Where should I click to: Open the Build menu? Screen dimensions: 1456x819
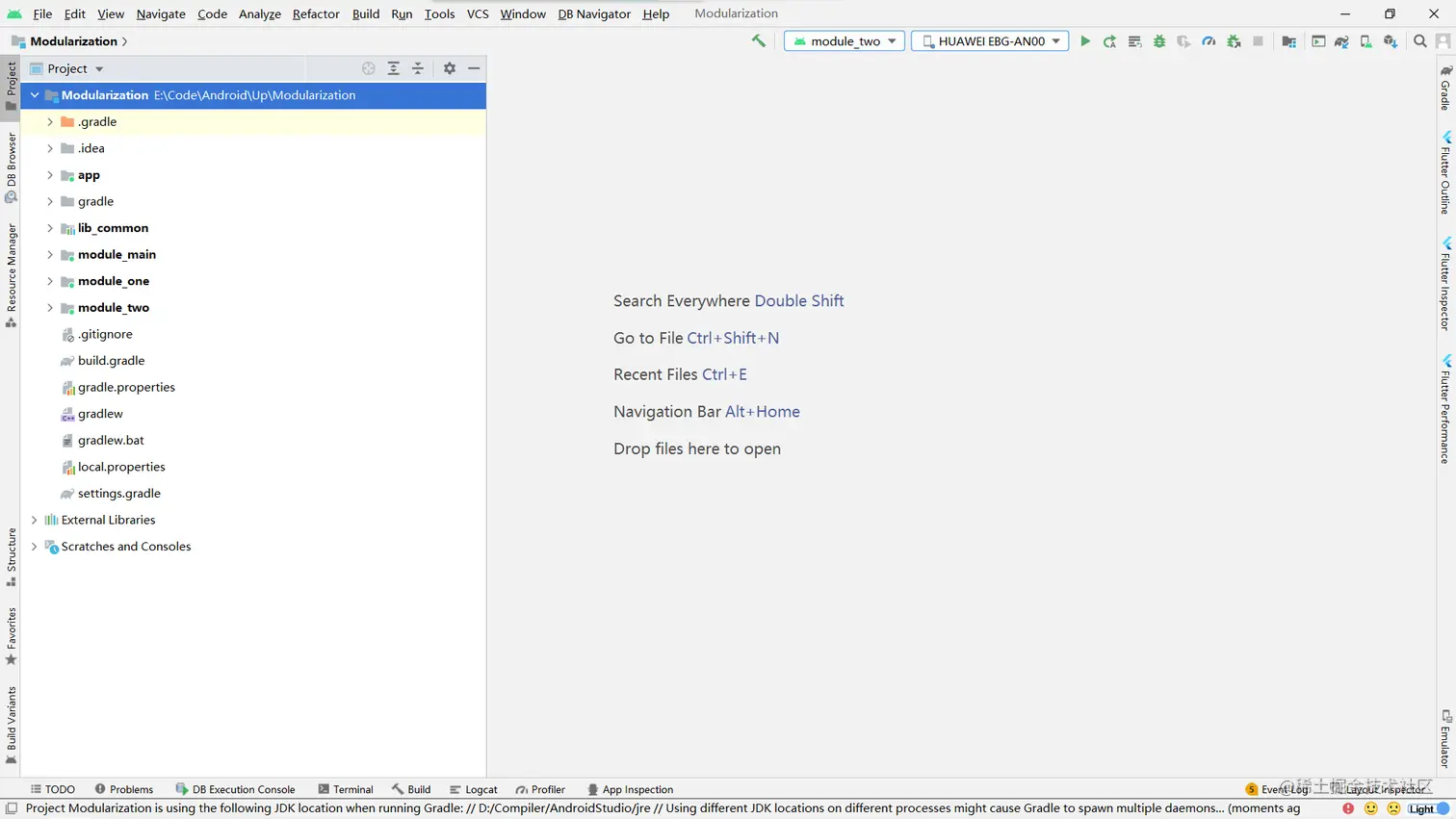(366, 13)
